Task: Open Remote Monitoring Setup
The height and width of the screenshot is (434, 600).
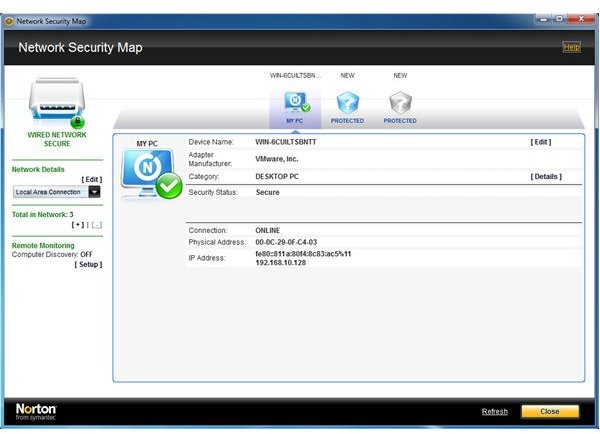Action: click(x=88, y=264)
